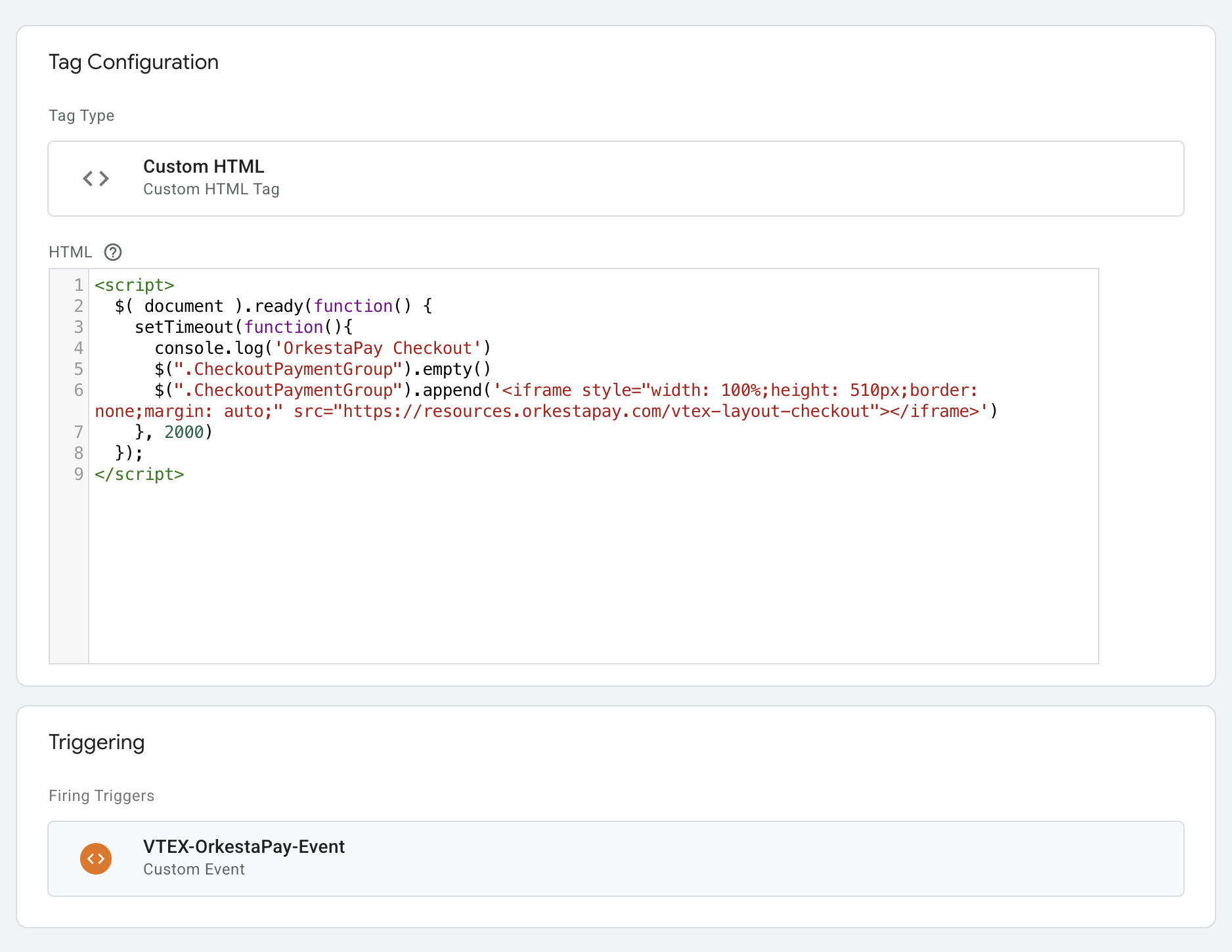
Task: Click the setTimeout(function(){ code line
Action: (x=244, y=327)
